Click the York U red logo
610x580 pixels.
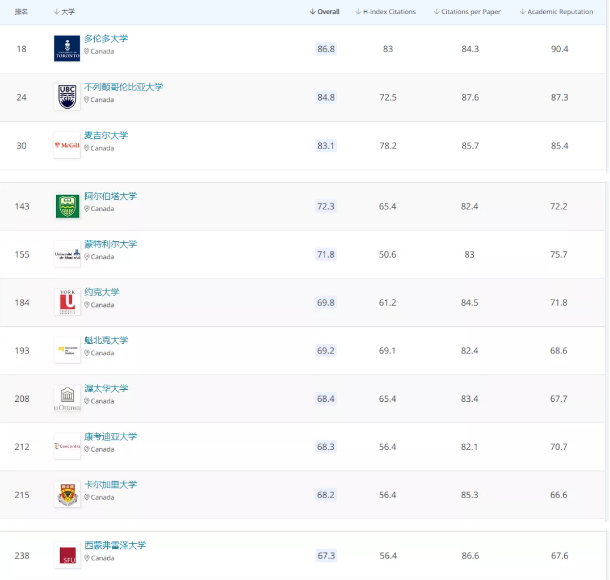67,302
